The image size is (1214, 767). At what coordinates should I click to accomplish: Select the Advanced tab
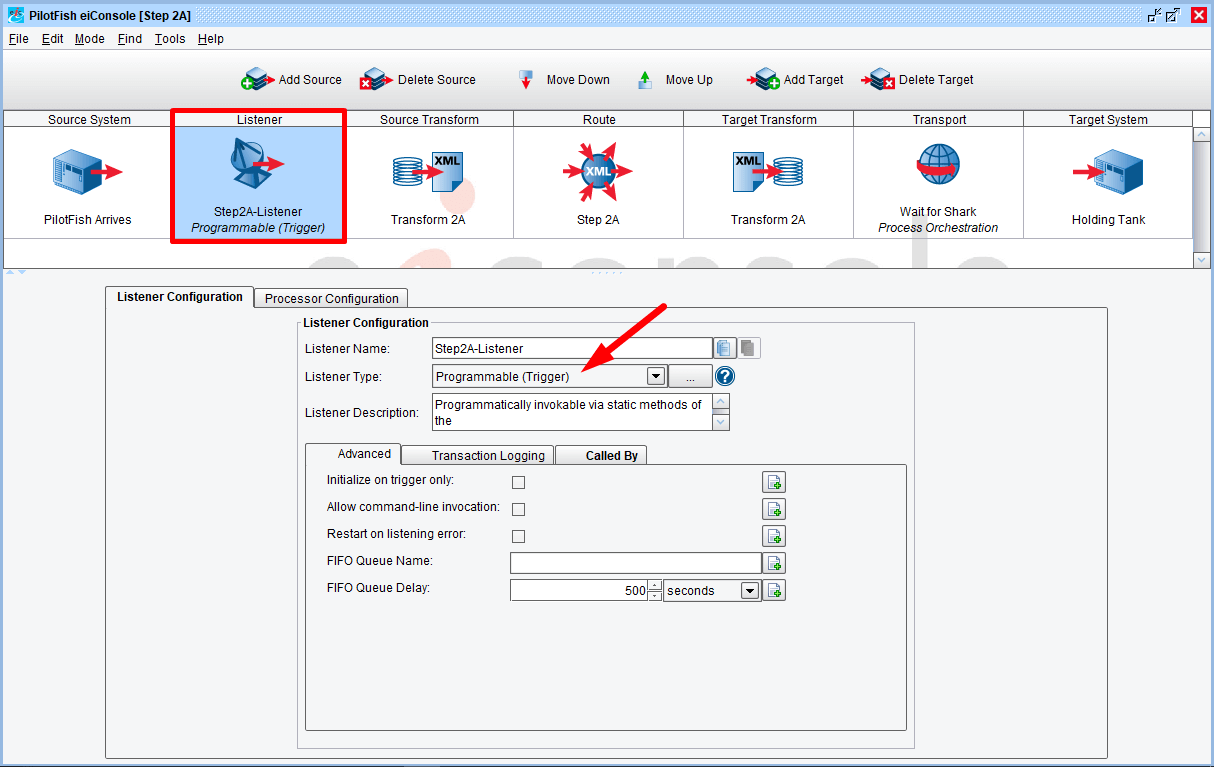353,454
